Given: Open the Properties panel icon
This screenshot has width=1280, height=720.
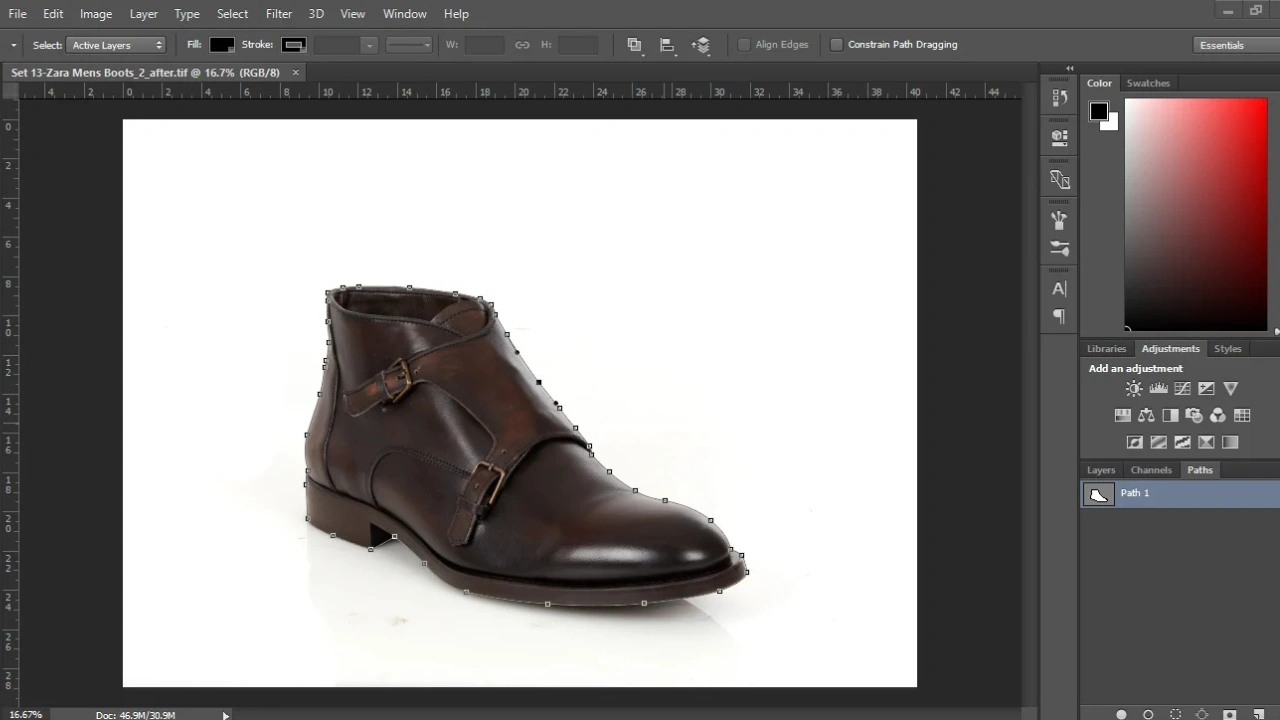Looking at the screenshot, I should pos(1059,136).
